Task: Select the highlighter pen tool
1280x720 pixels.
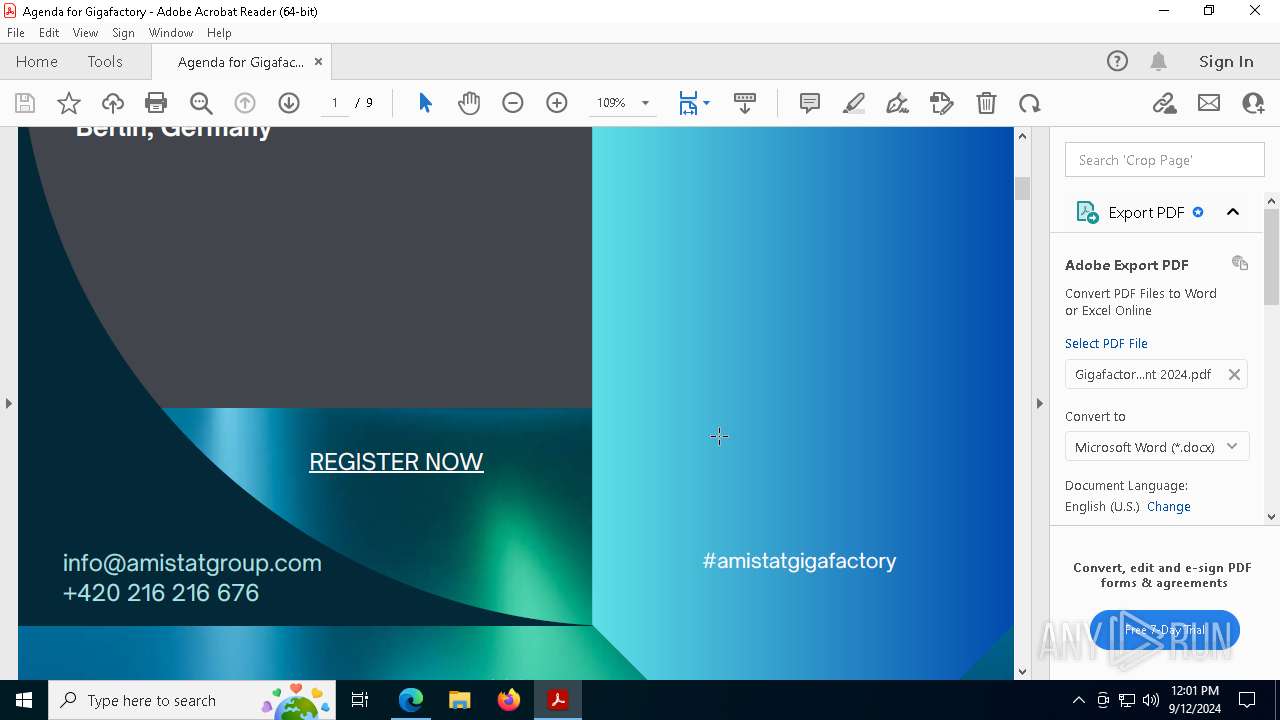Action: (854, 103)
